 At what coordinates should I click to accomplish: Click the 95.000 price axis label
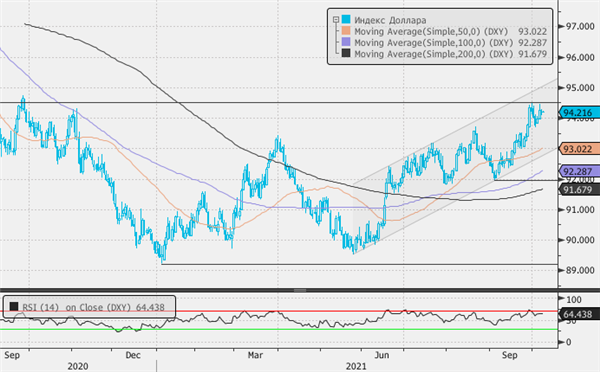point(580,88)
